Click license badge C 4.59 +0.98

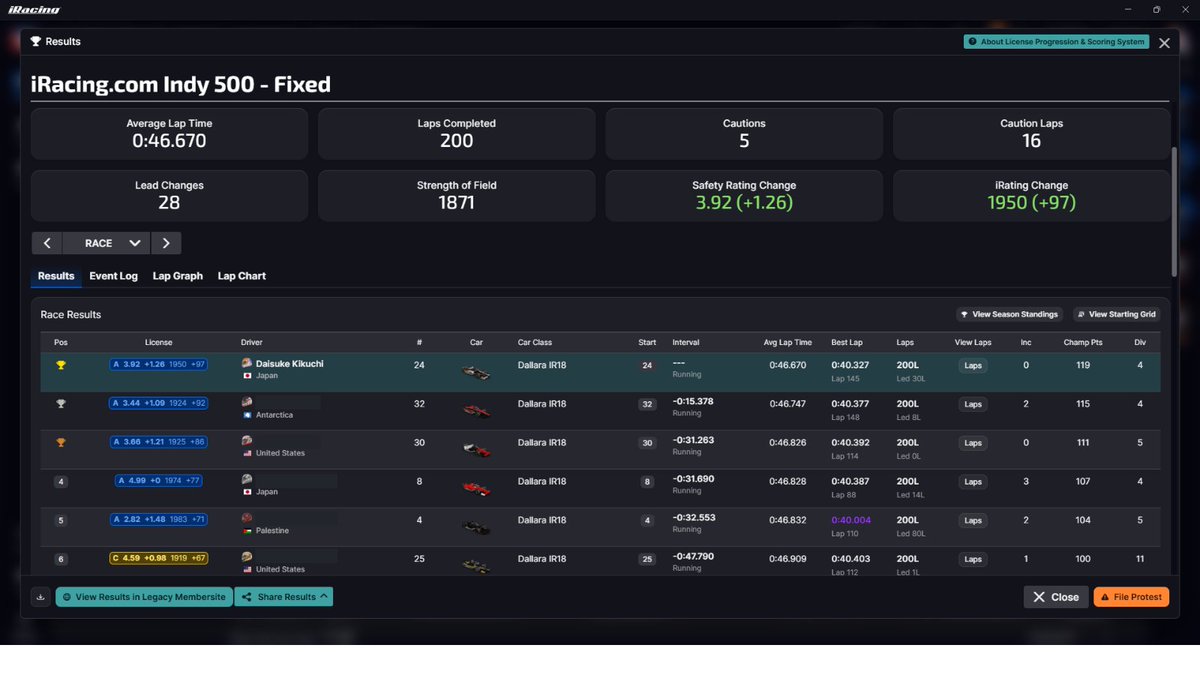tap(159, 558)
